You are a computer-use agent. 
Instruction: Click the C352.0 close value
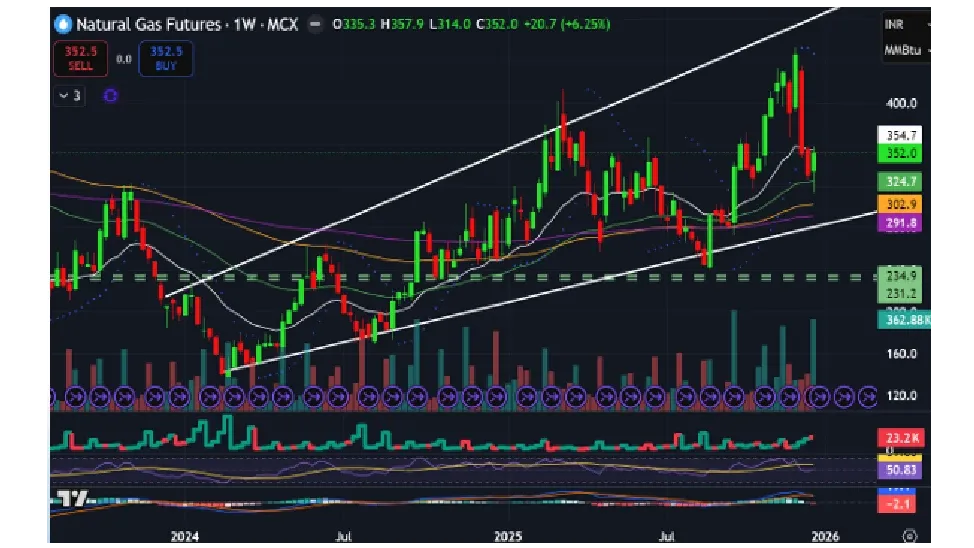coord(497,24)
